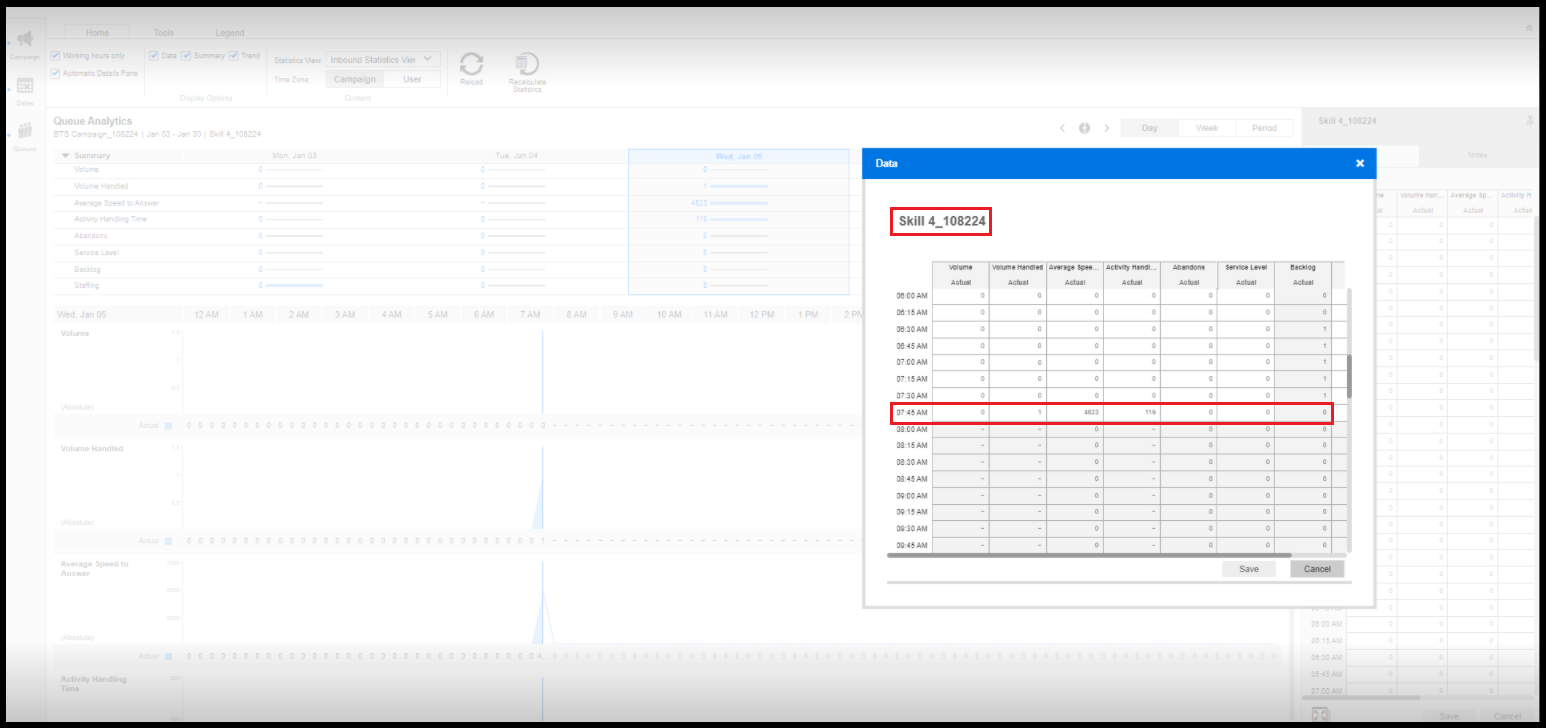Click the Backlog column header in Data dialog

[x=1303, y=268]
